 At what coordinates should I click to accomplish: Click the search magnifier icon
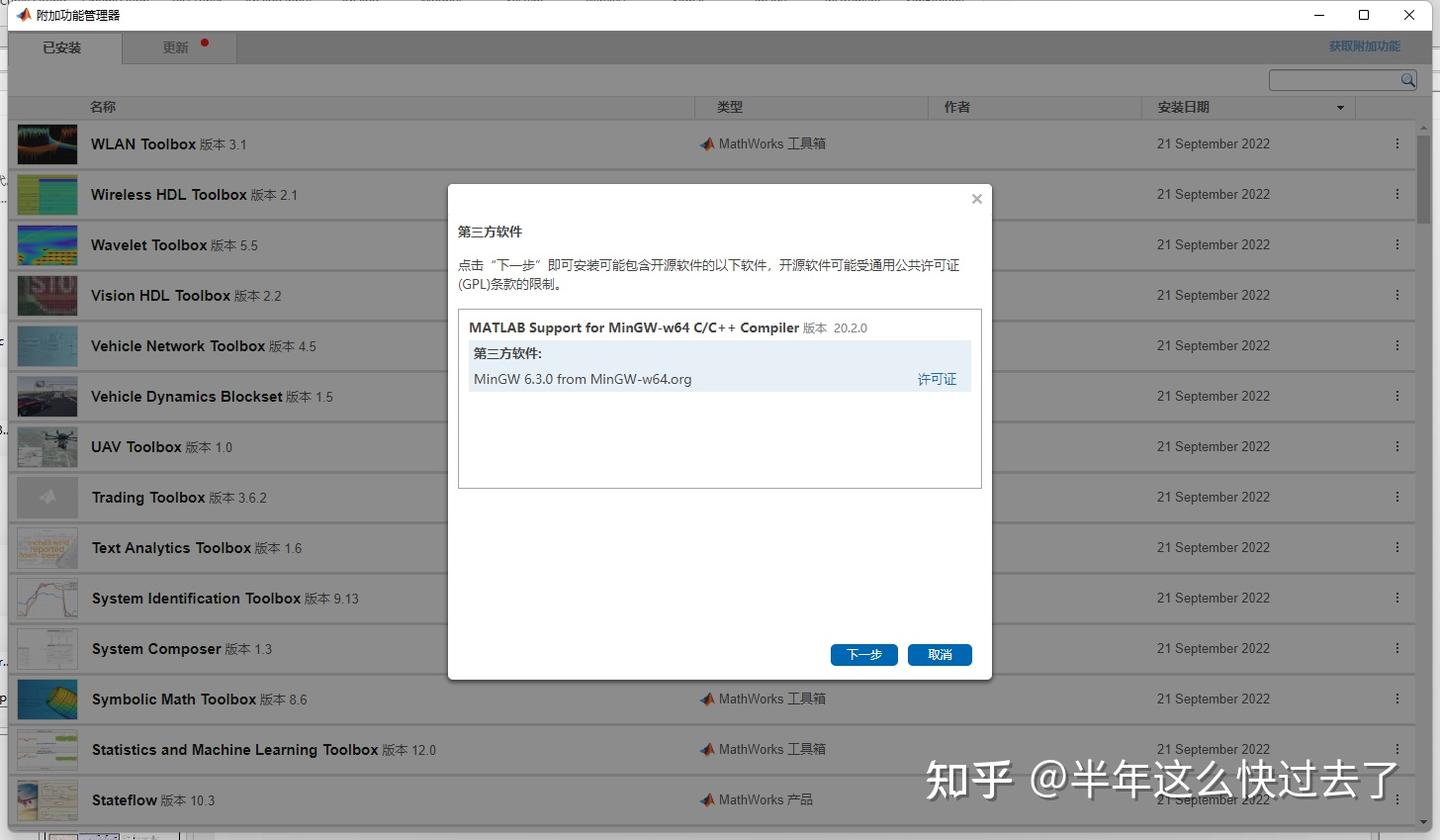(1407, 79)
